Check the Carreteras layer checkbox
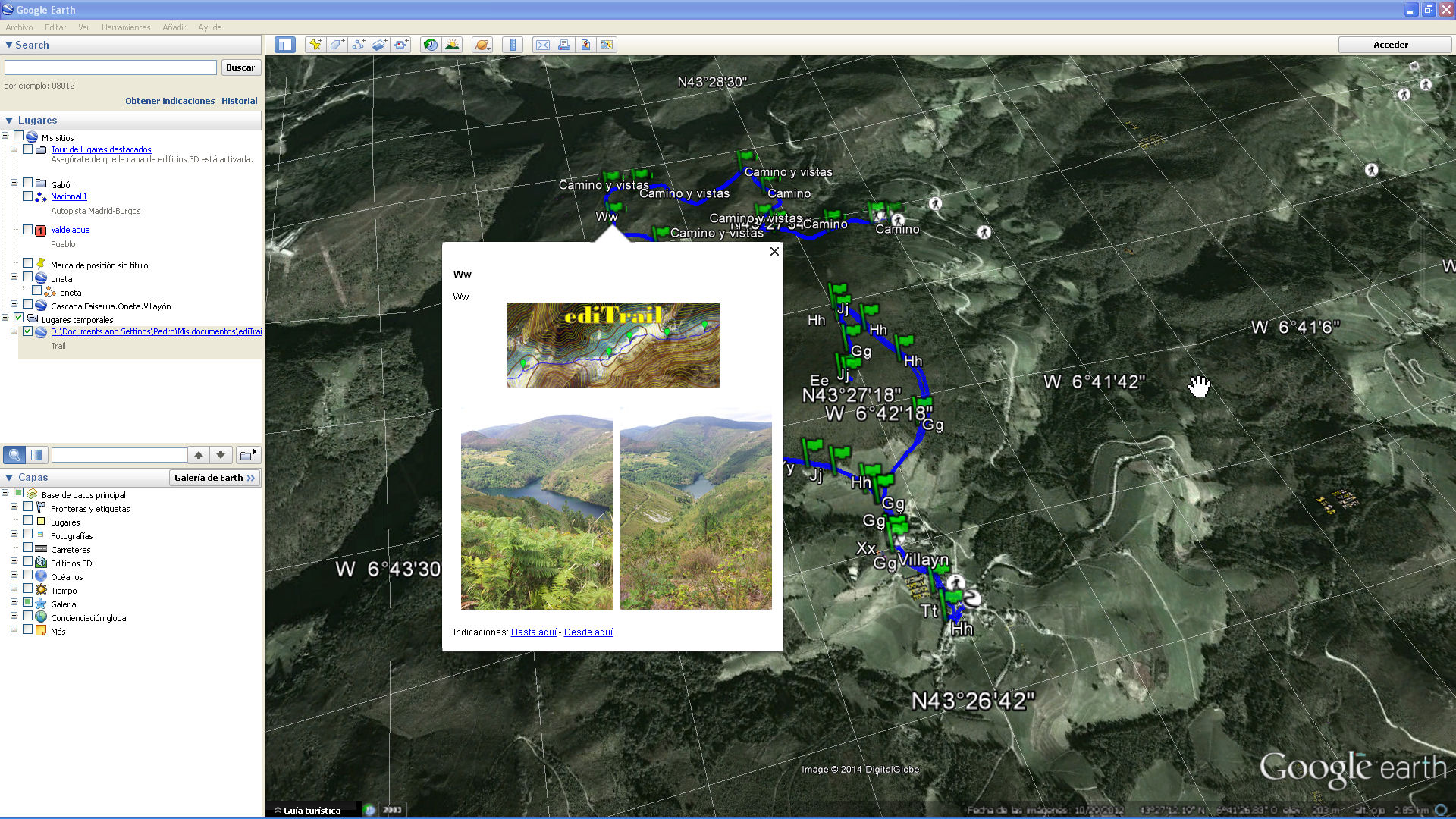The image size is (1456, 819). [x=28, y=548]
